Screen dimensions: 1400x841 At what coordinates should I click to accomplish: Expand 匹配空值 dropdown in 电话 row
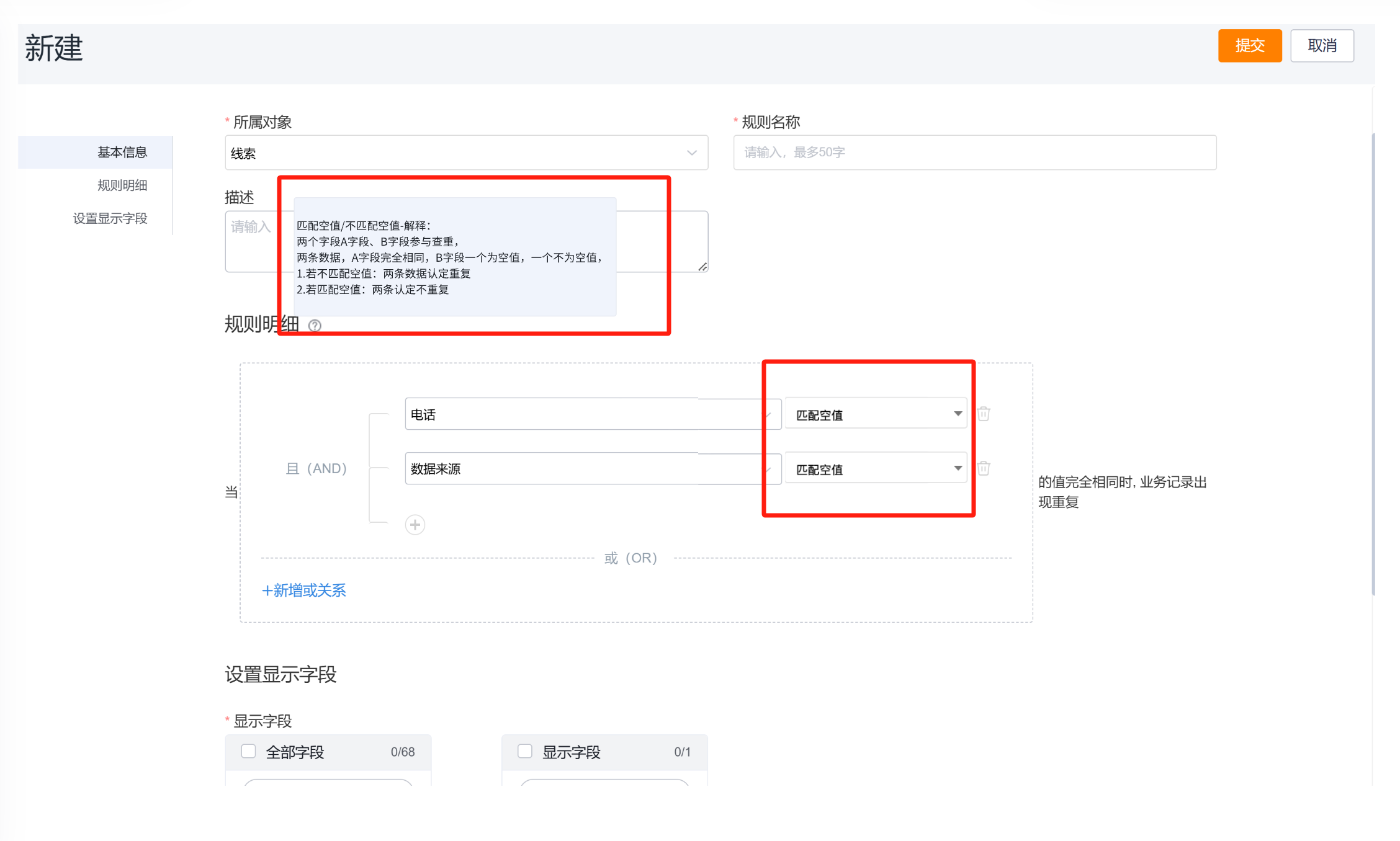tap(876, 414)
